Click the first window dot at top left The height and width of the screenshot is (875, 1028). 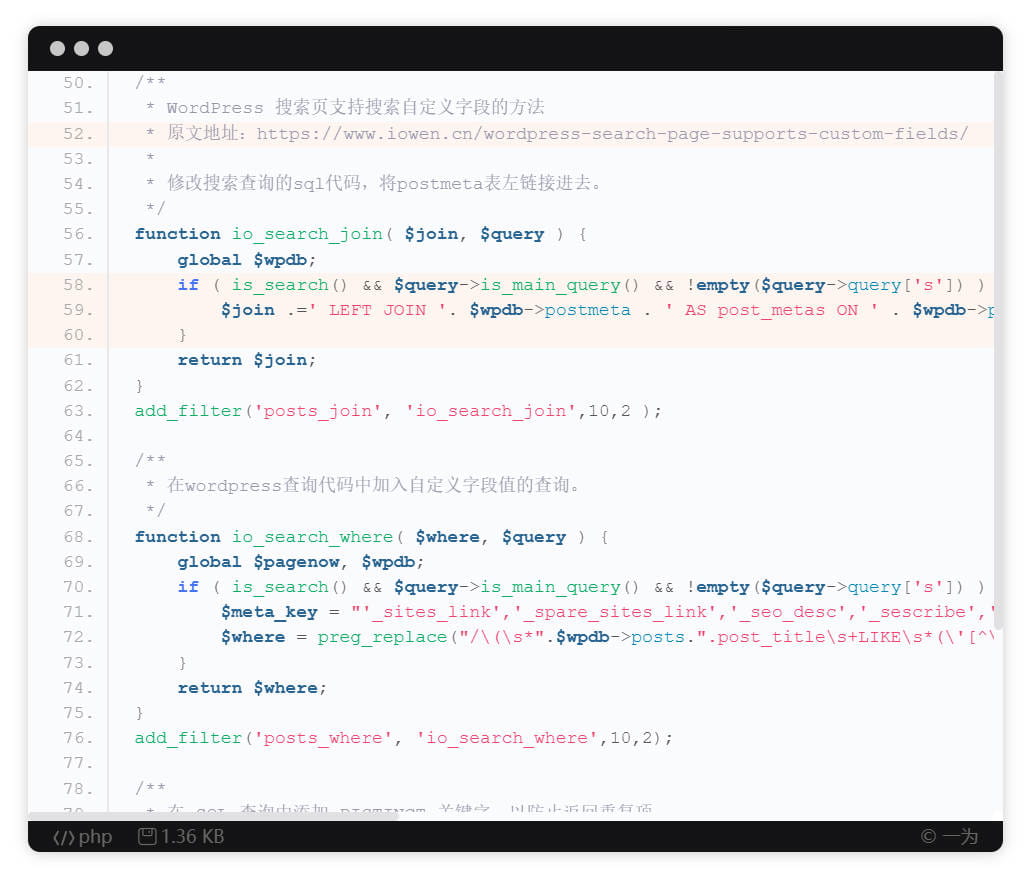tap(57, 47)
